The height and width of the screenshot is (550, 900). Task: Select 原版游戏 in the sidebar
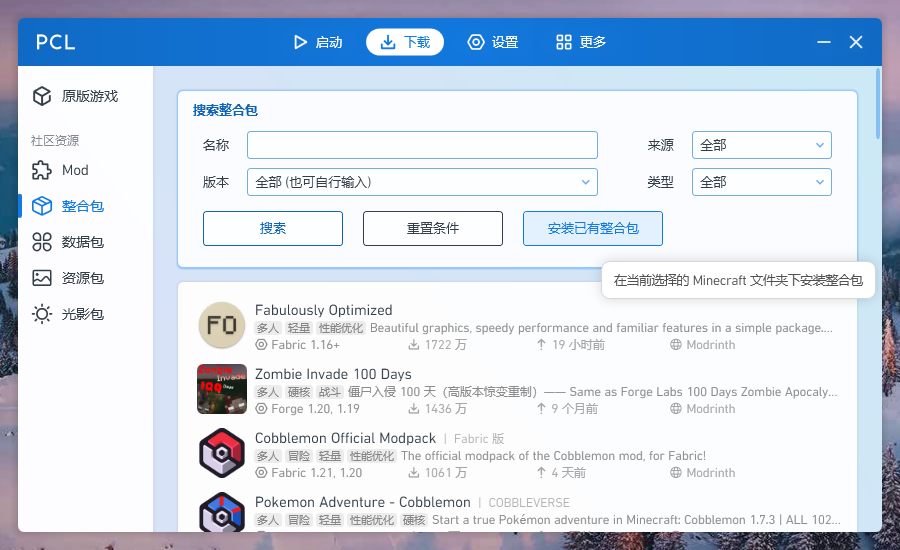85,96
